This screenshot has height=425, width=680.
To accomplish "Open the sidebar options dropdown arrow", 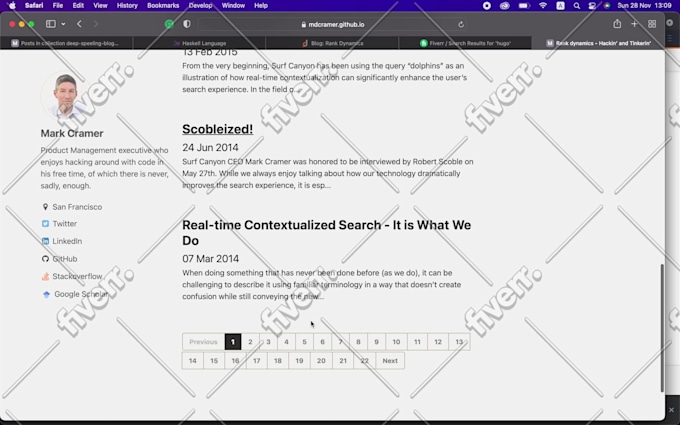I will [x=63, y=24].
